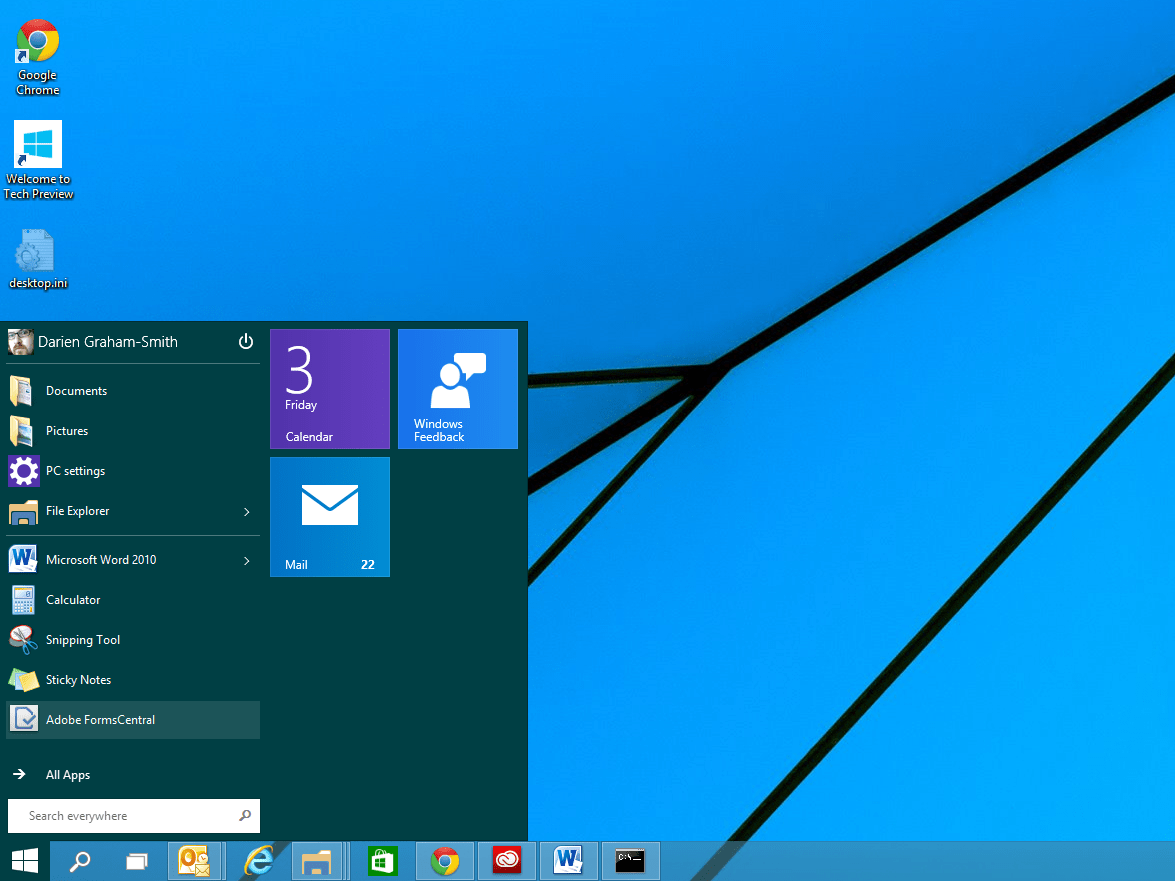Click the Adobe FormsCentral icon
This screenshot has width=1175, height=881.
(x=23, y=719)
